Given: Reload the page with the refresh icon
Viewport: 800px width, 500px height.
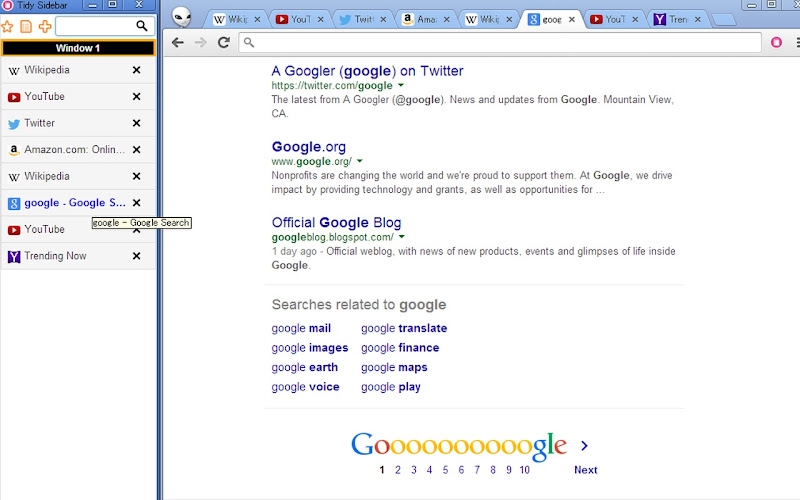Looking at the screenshot, I should (x=223, y=42).
